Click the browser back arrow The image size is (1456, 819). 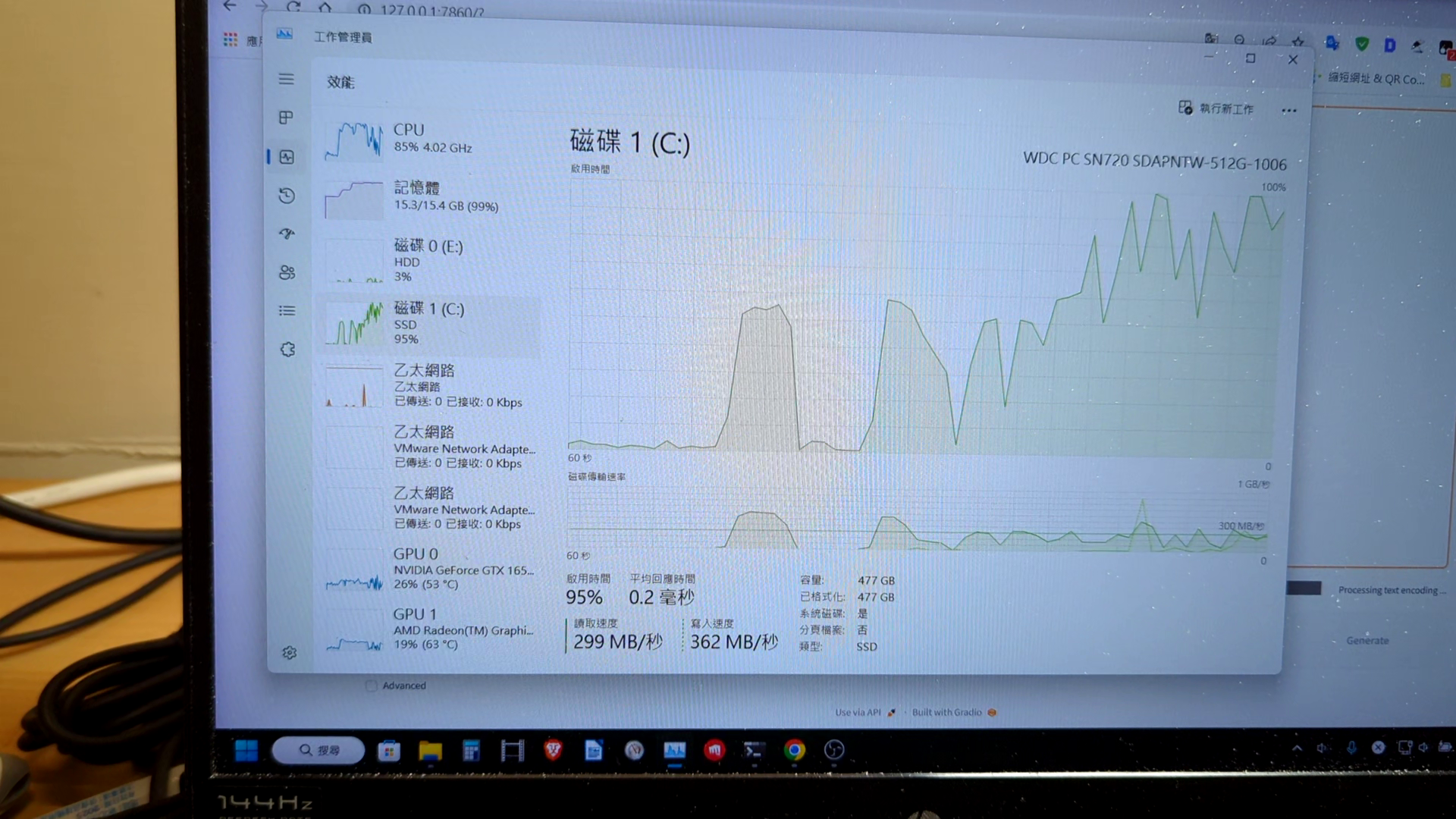tap(230, 6)
